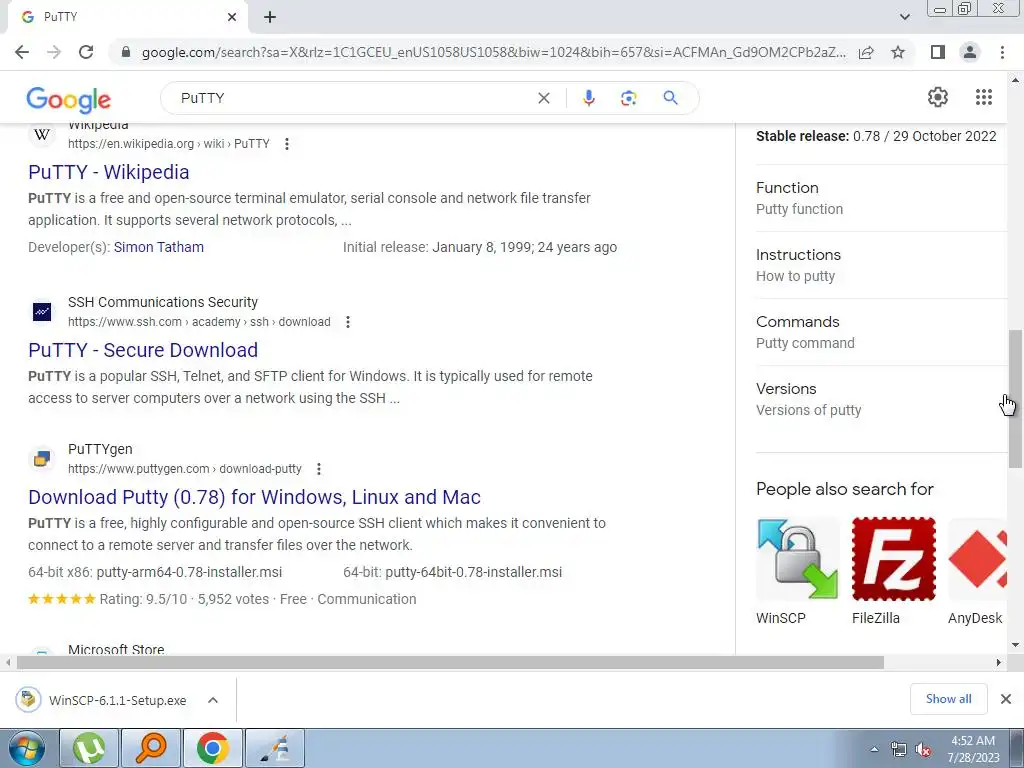Select Instructions How to putty item
The width and height of the screenshot is (1024, 768).
click(x=882, y=265)
